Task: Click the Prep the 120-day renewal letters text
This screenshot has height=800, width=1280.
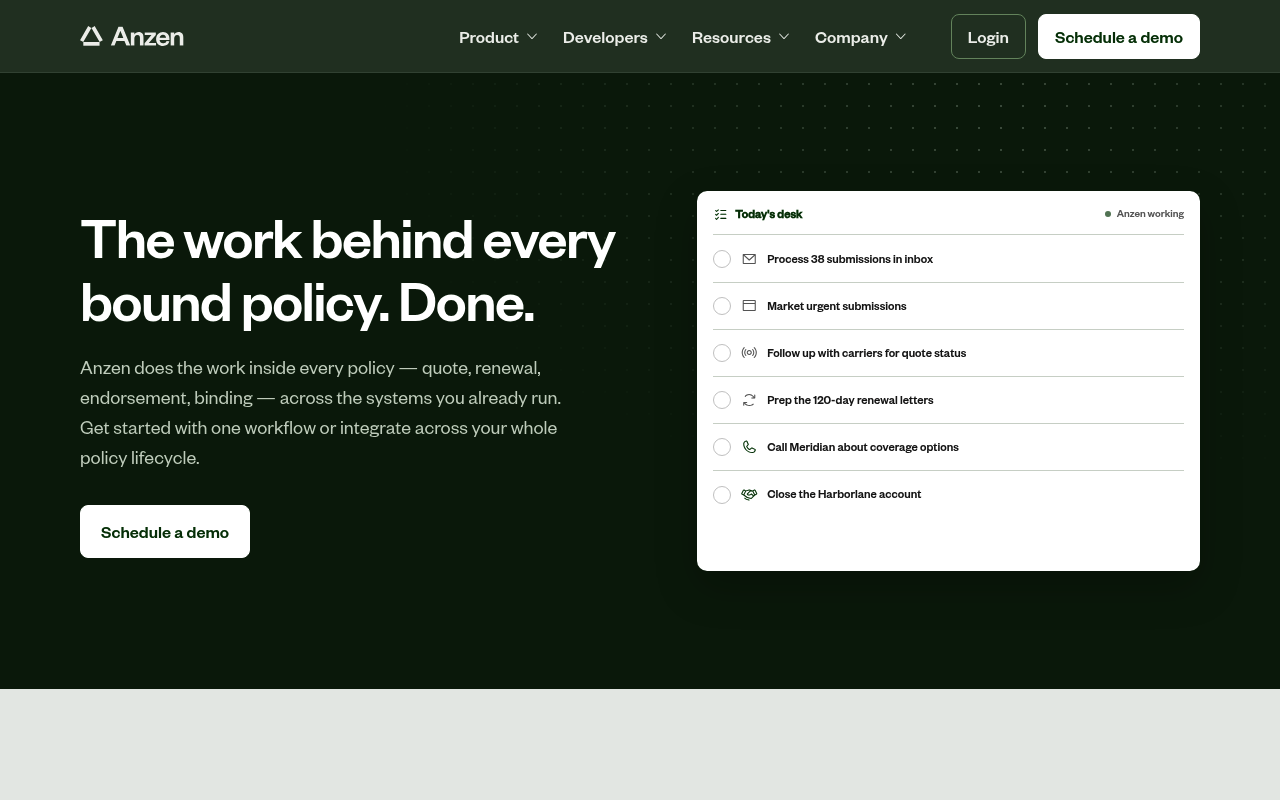Action: [x=850, y=400]
